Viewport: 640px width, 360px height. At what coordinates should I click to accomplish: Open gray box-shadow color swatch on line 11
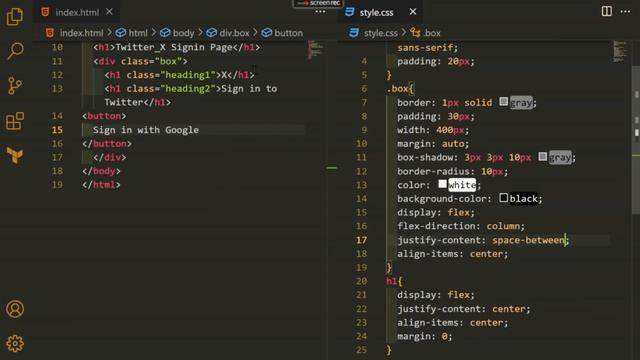click(542, 156)
